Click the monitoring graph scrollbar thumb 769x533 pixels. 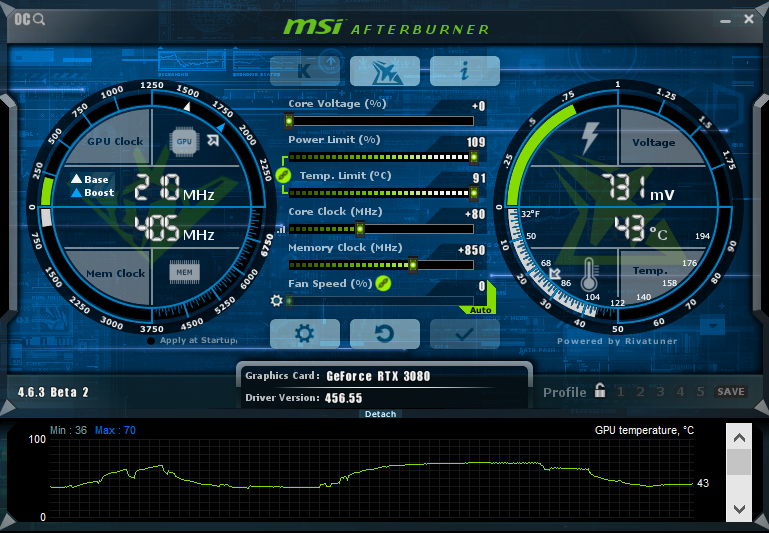(739, 462)
